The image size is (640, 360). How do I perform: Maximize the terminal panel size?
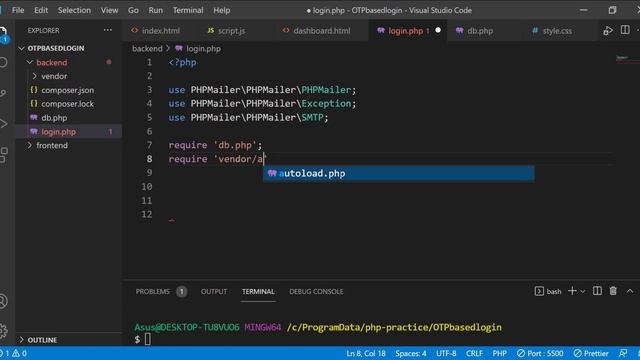630,291
